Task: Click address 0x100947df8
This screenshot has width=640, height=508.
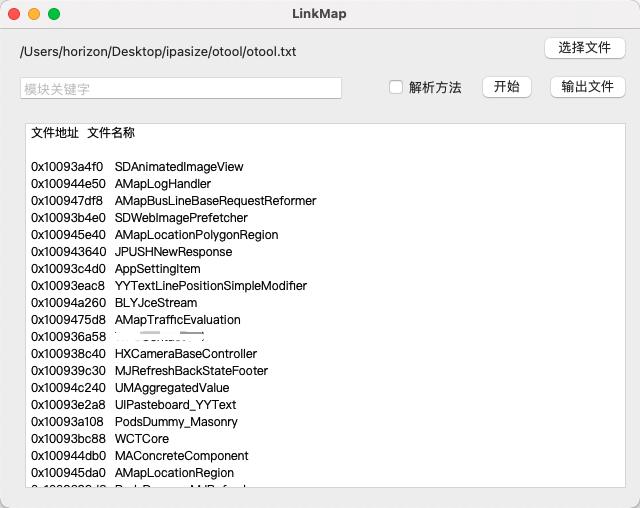Action: click(67, 201)
